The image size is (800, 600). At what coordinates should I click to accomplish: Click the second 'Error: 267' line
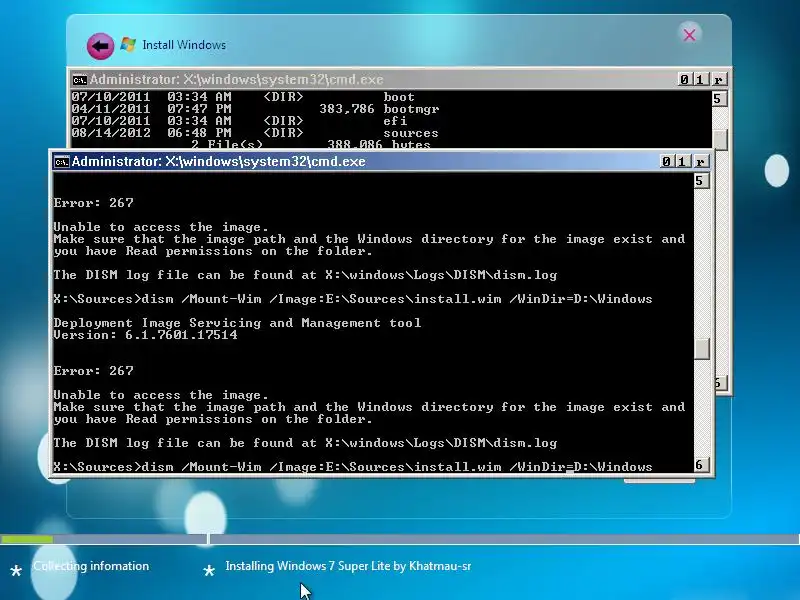point(93,370)
